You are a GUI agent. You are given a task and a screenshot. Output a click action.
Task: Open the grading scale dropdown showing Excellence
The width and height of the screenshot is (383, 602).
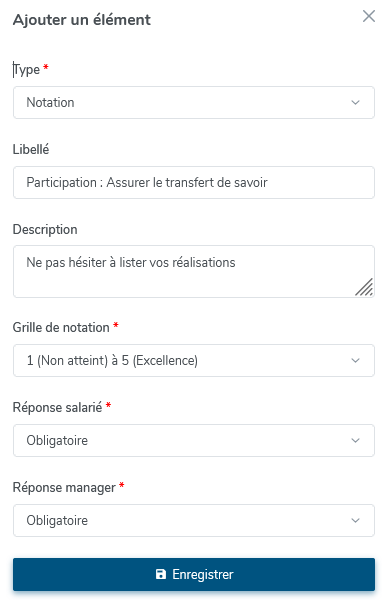click(x=194, y=361)
